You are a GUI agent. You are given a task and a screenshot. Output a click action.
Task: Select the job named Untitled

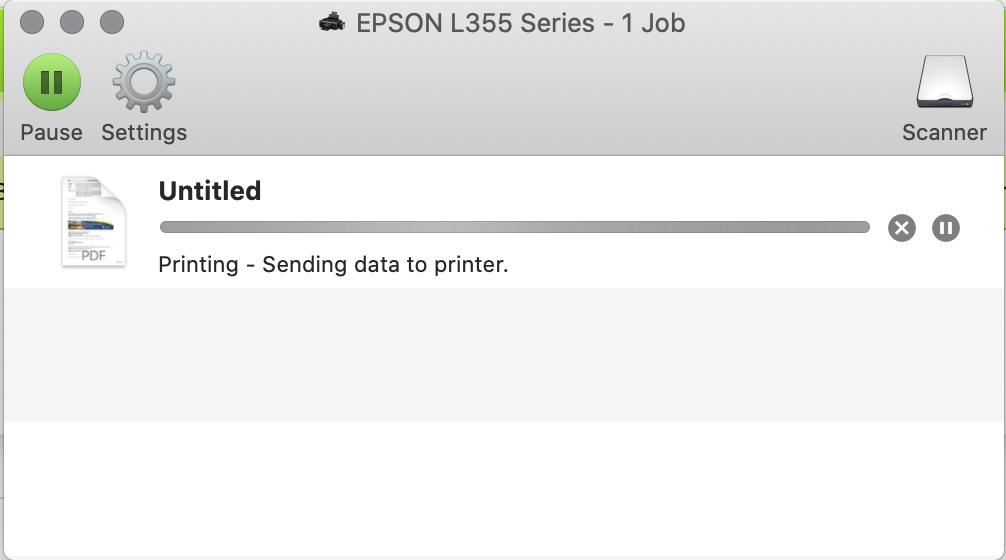pos(210,191)
